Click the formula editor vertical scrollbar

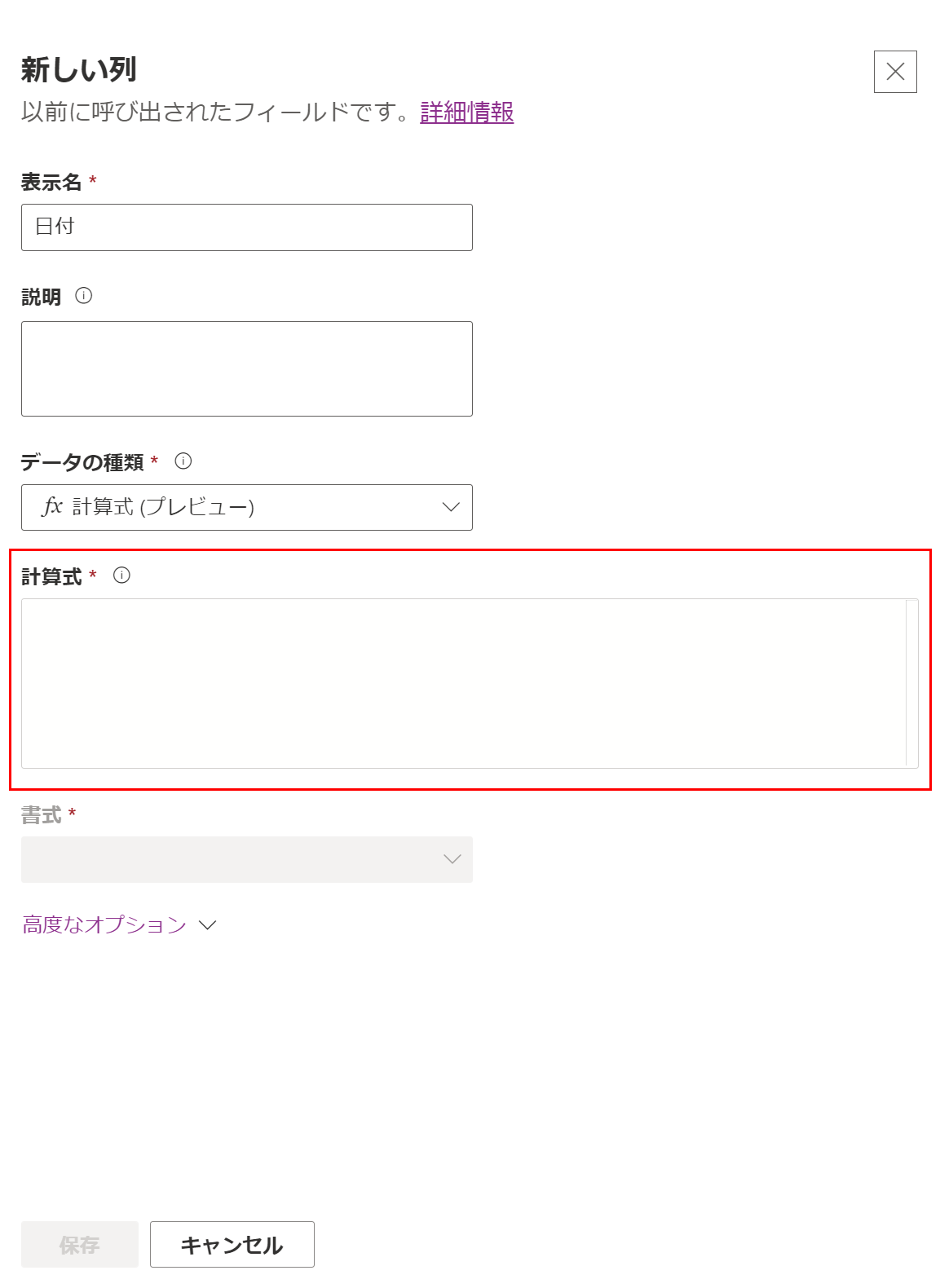tap(912, 683)
